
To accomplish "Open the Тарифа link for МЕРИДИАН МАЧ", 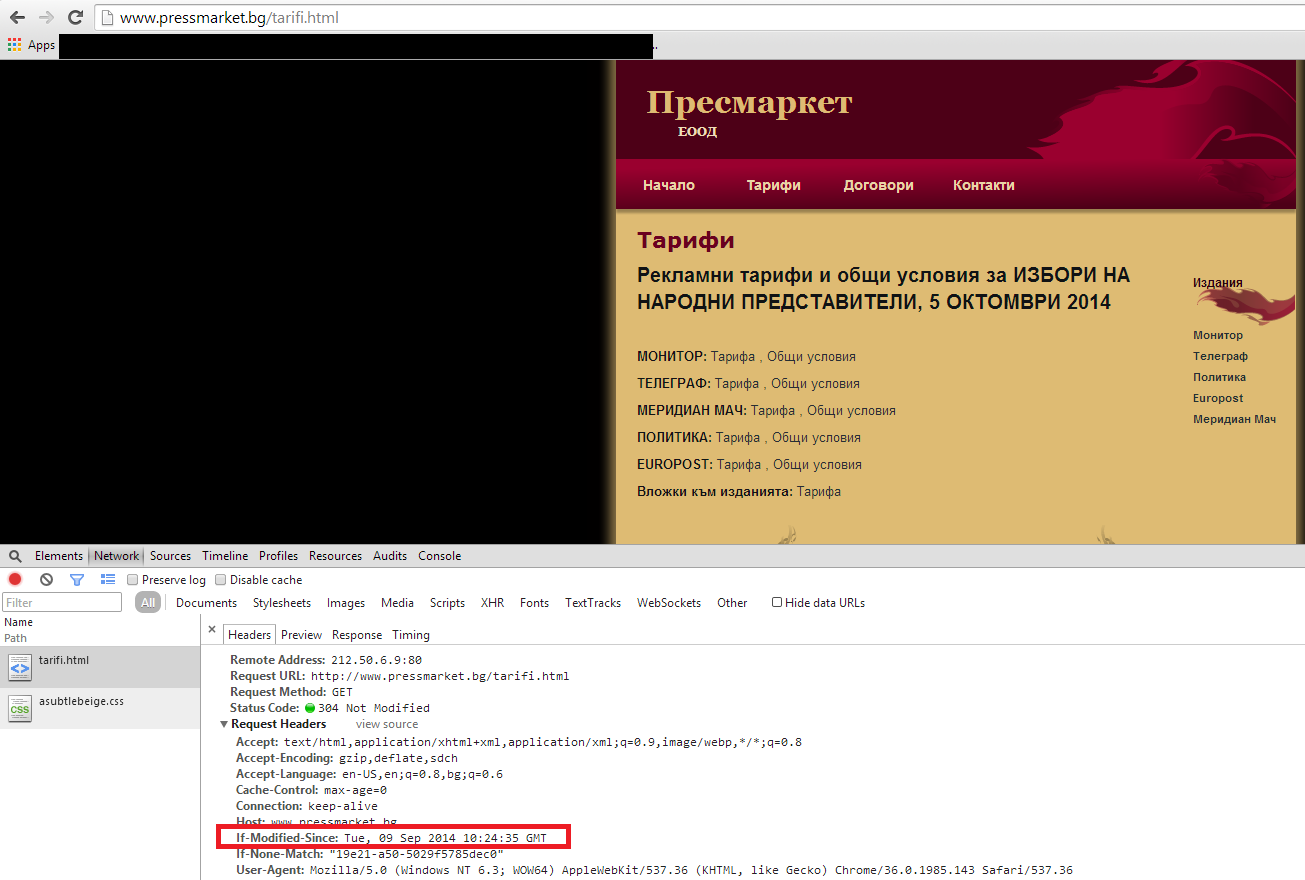I will 773,410.
